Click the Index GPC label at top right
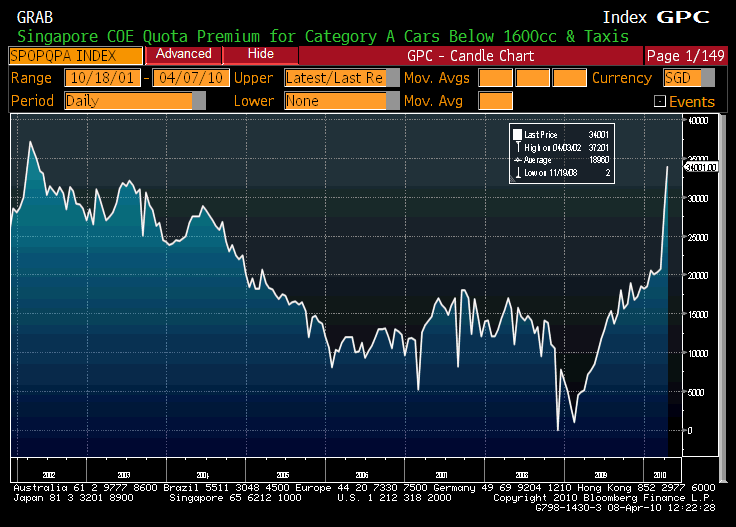This screenshot has height=527, width=736. 656,17
